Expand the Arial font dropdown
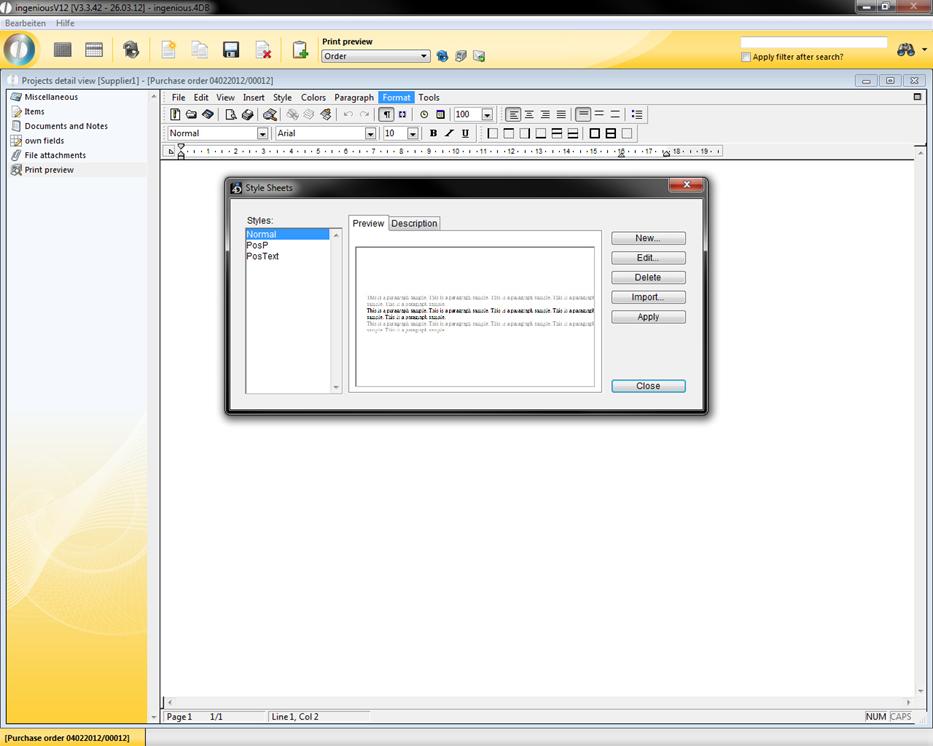933x746 pixels. coord(370,134)
